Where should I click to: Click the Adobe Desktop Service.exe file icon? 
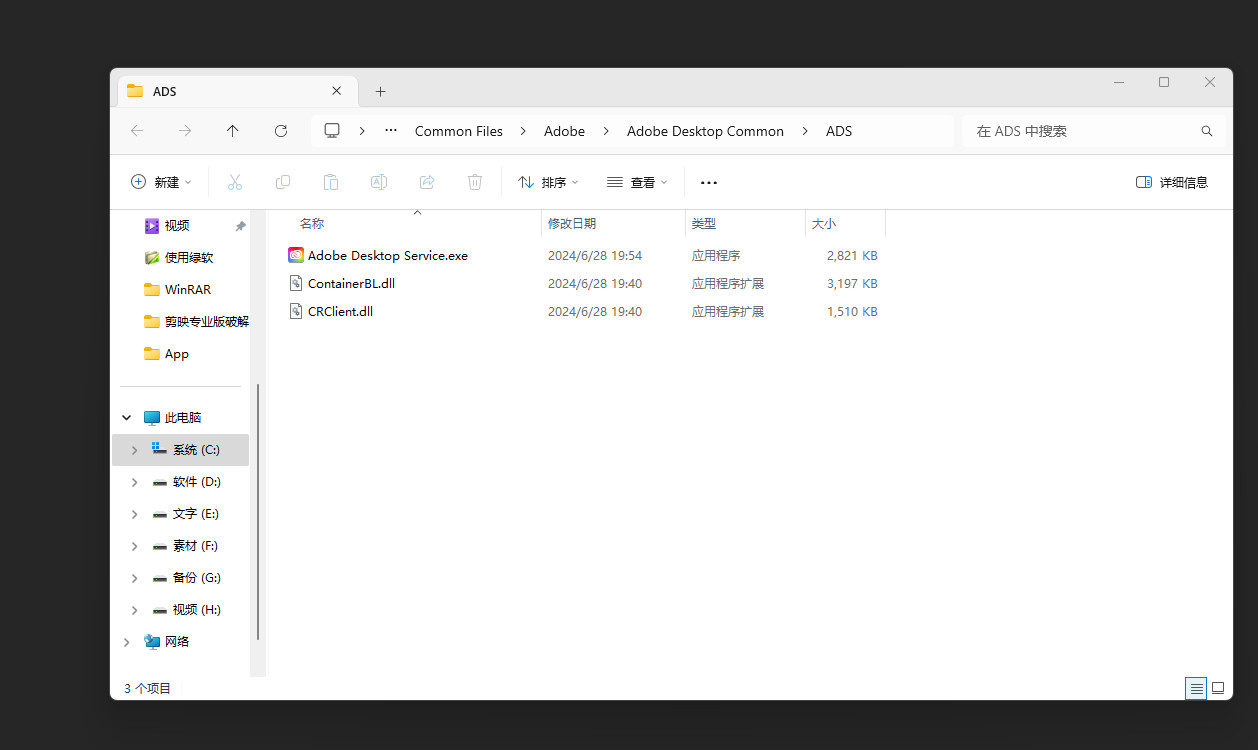point(296,255)
